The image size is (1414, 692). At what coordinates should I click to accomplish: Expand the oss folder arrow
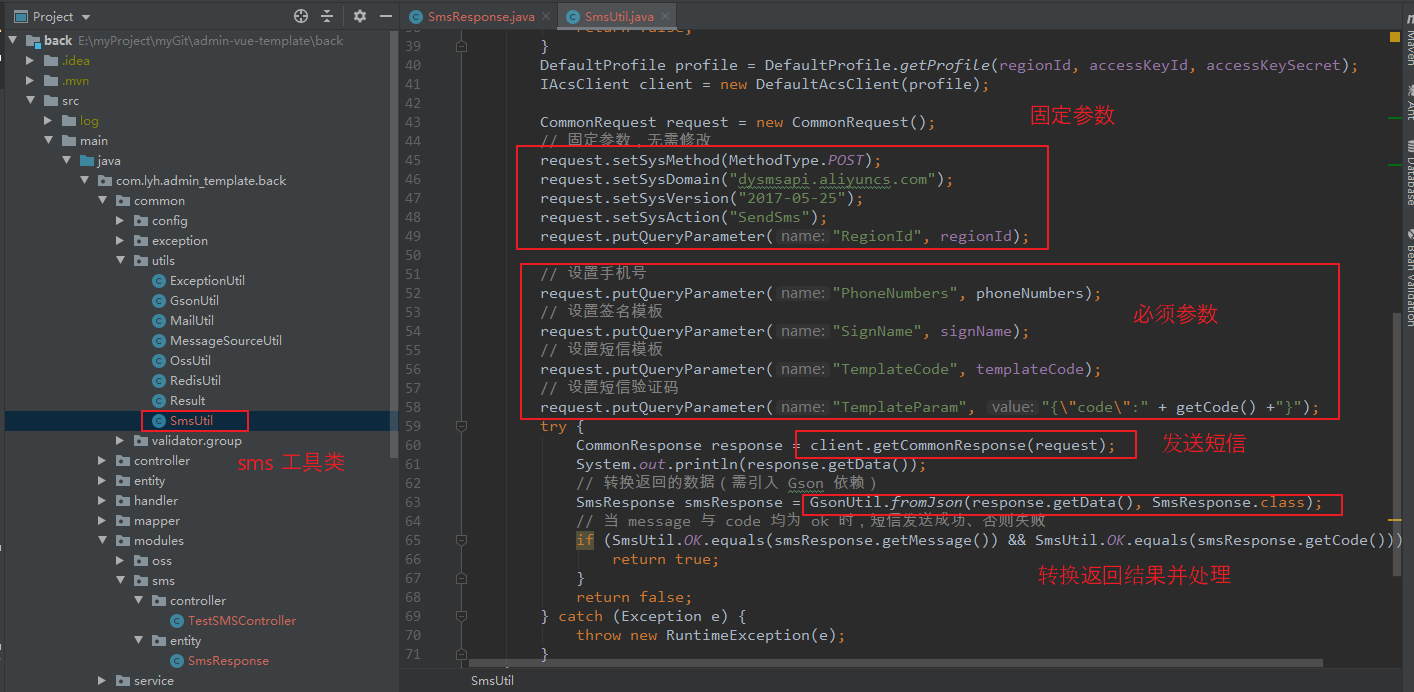(x=120, y=561)
